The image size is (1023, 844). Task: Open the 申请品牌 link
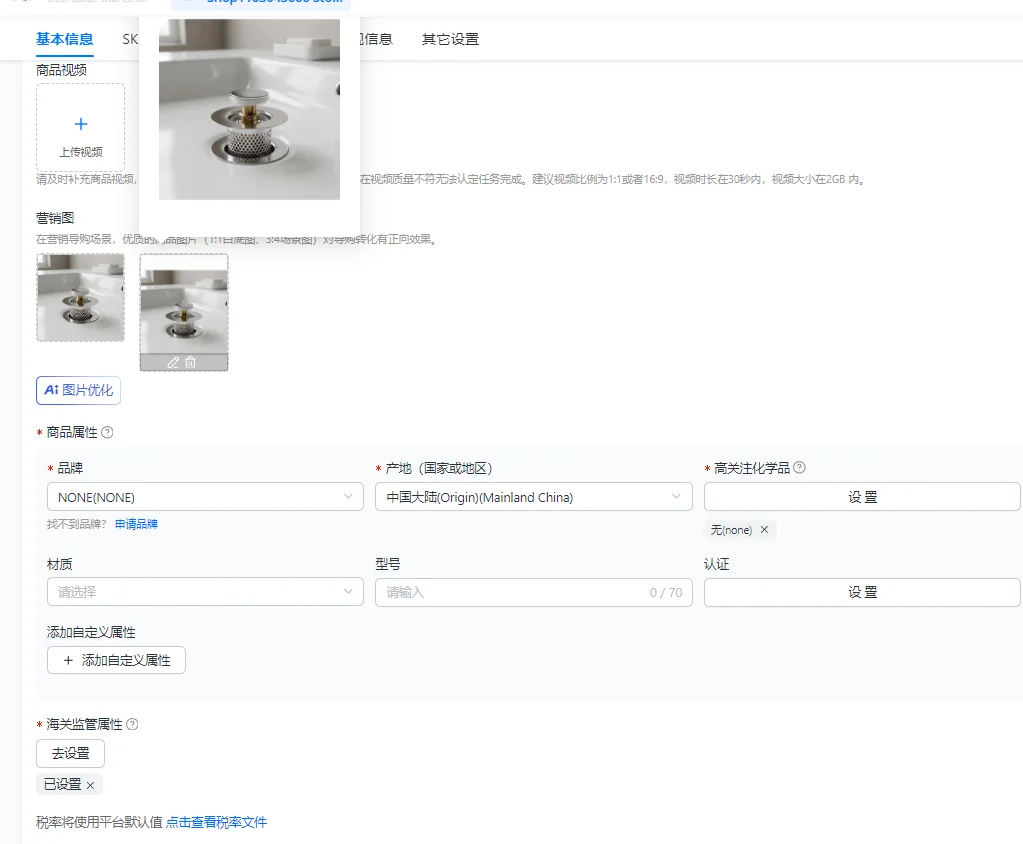pos(136,524)
